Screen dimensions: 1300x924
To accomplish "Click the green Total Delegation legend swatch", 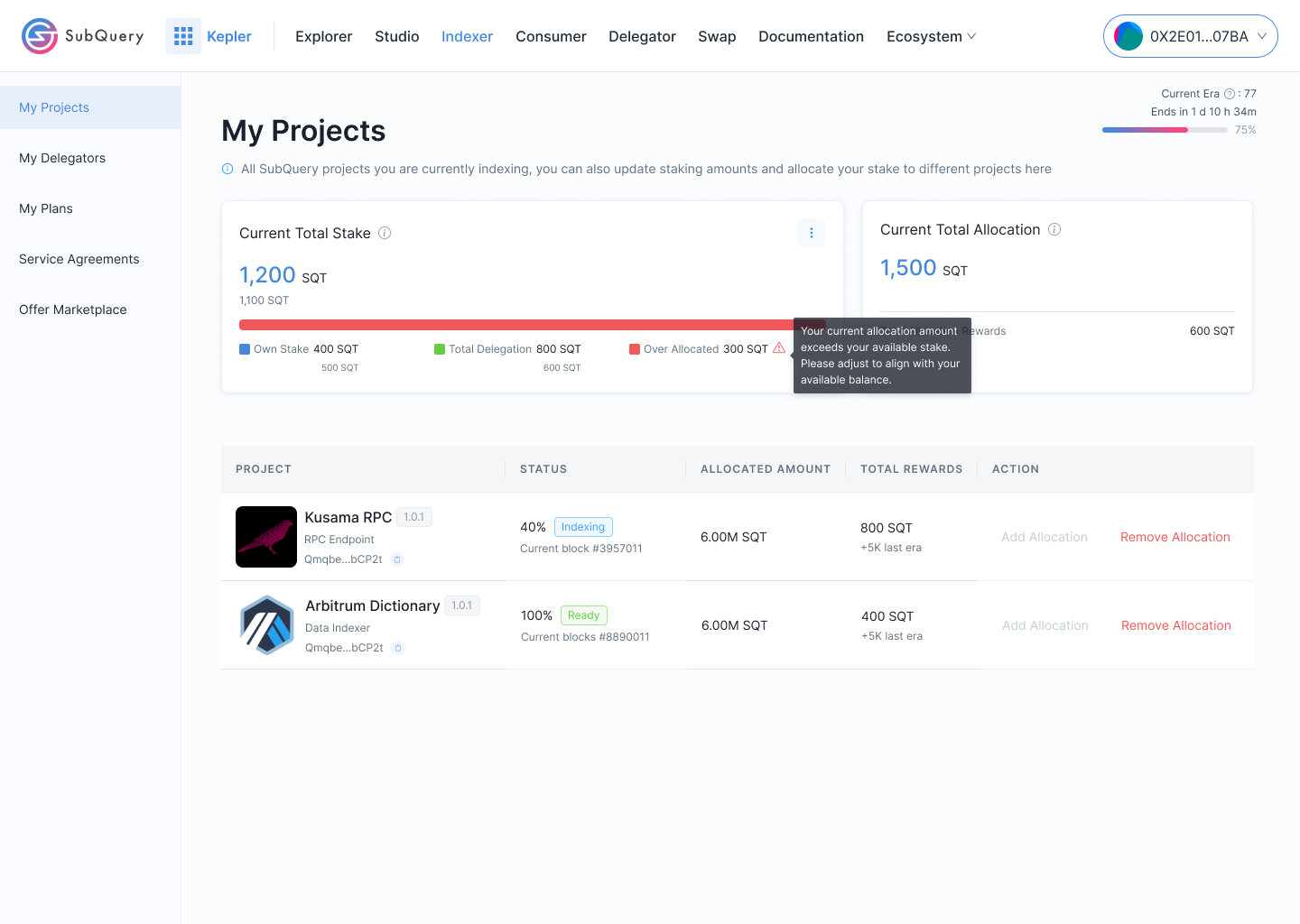I will click(440, 349).
